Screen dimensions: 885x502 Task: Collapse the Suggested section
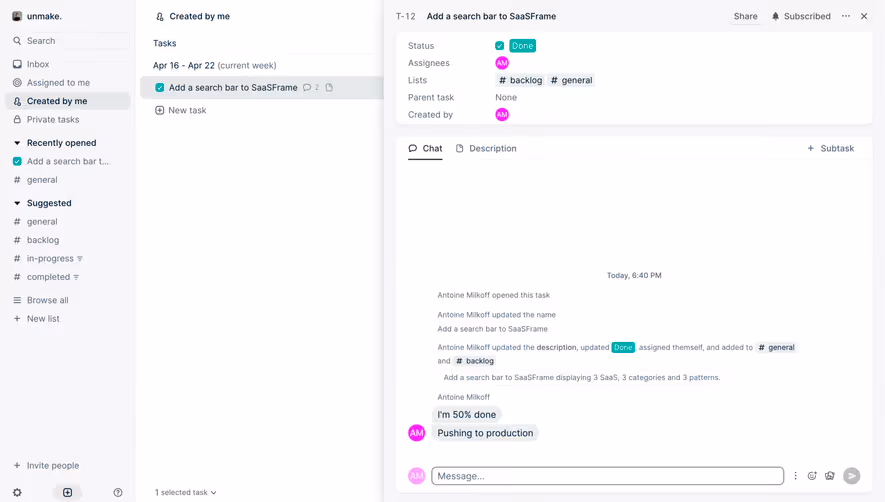17,203
